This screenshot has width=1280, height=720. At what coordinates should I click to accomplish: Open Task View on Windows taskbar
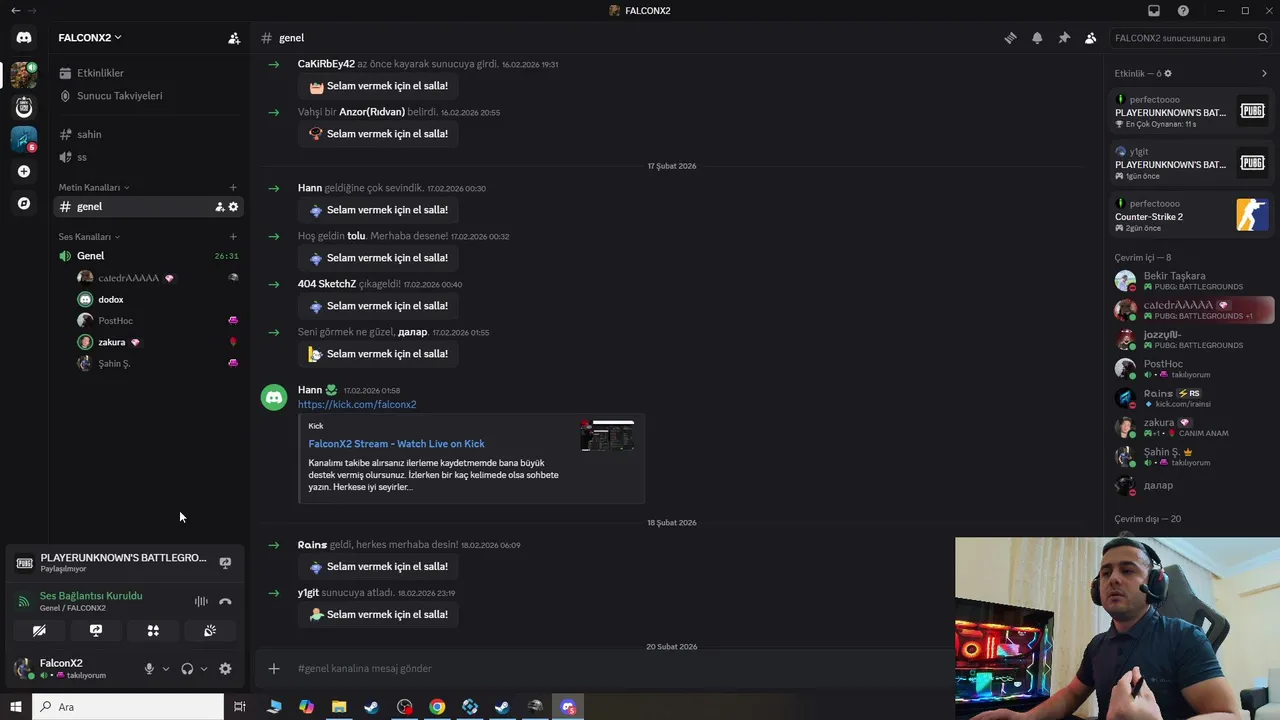(240, 707)
